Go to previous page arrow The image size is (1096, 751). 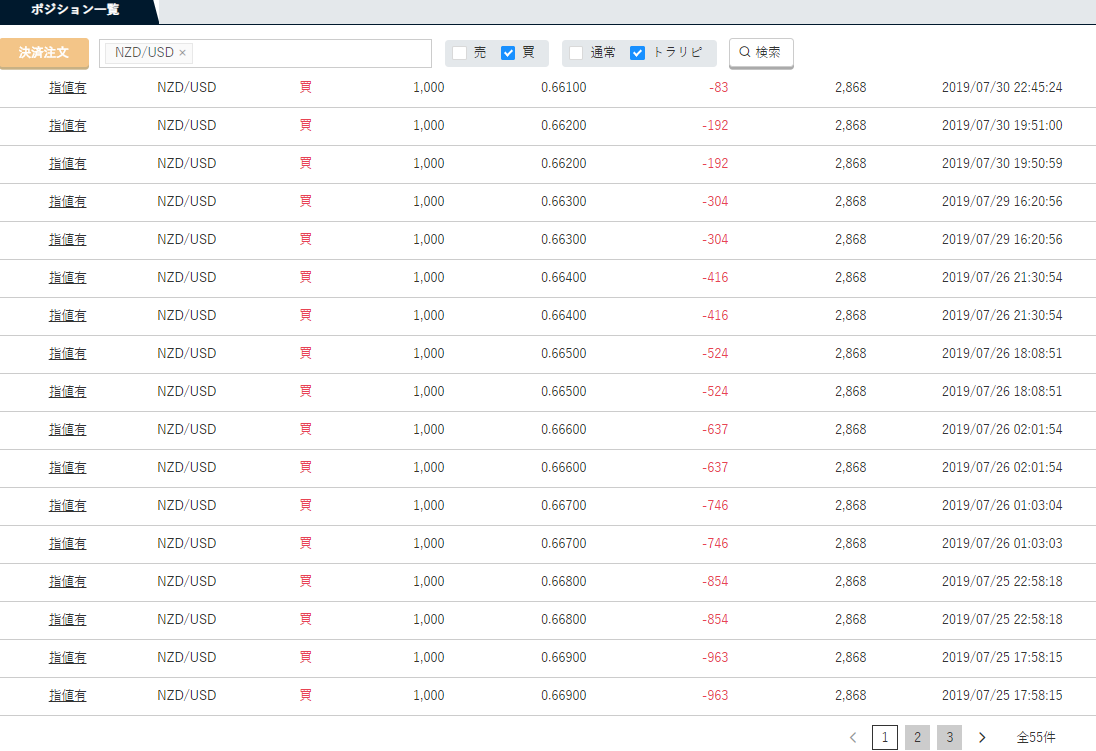coord(853,737)
